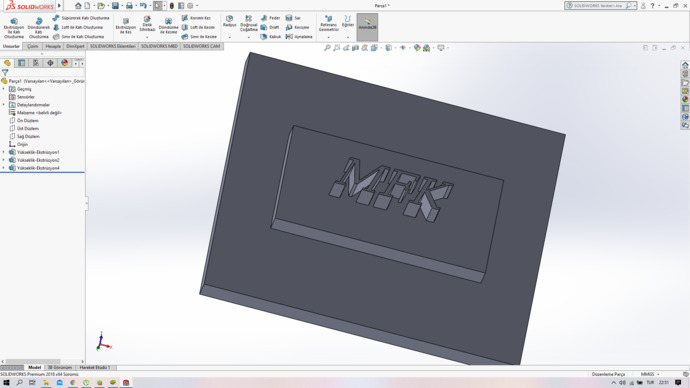
Task: Select the Aynalama mirror tool
Action: coord(299,37)
